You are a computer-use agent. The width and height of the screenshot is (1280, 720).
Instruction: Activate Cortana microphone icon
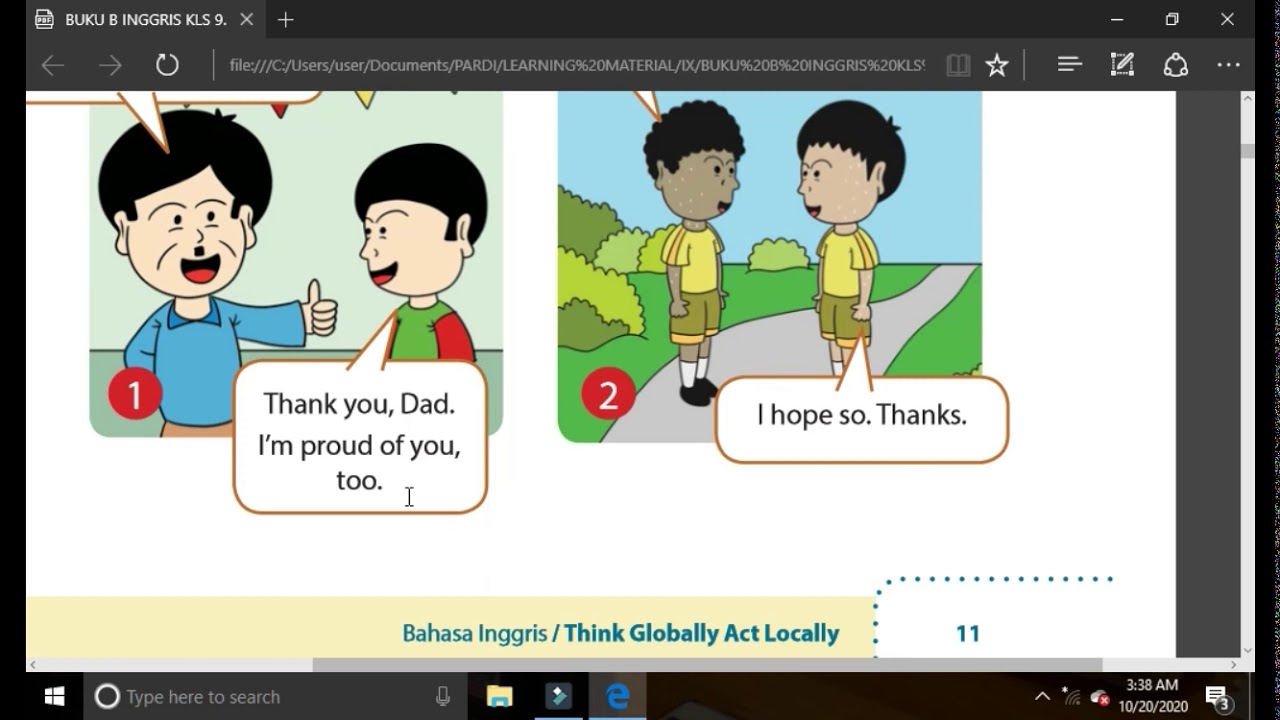443,697
